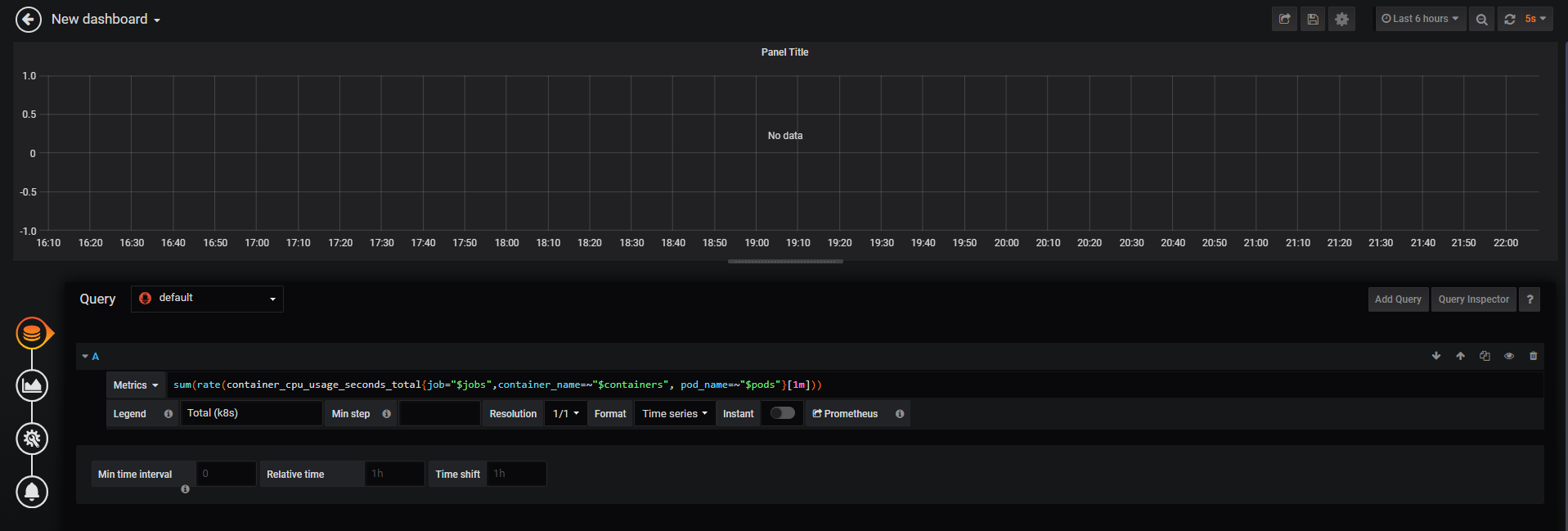Open the Visualization tab in sidebar
The image size is (1568, 531).
pos(32,385)
